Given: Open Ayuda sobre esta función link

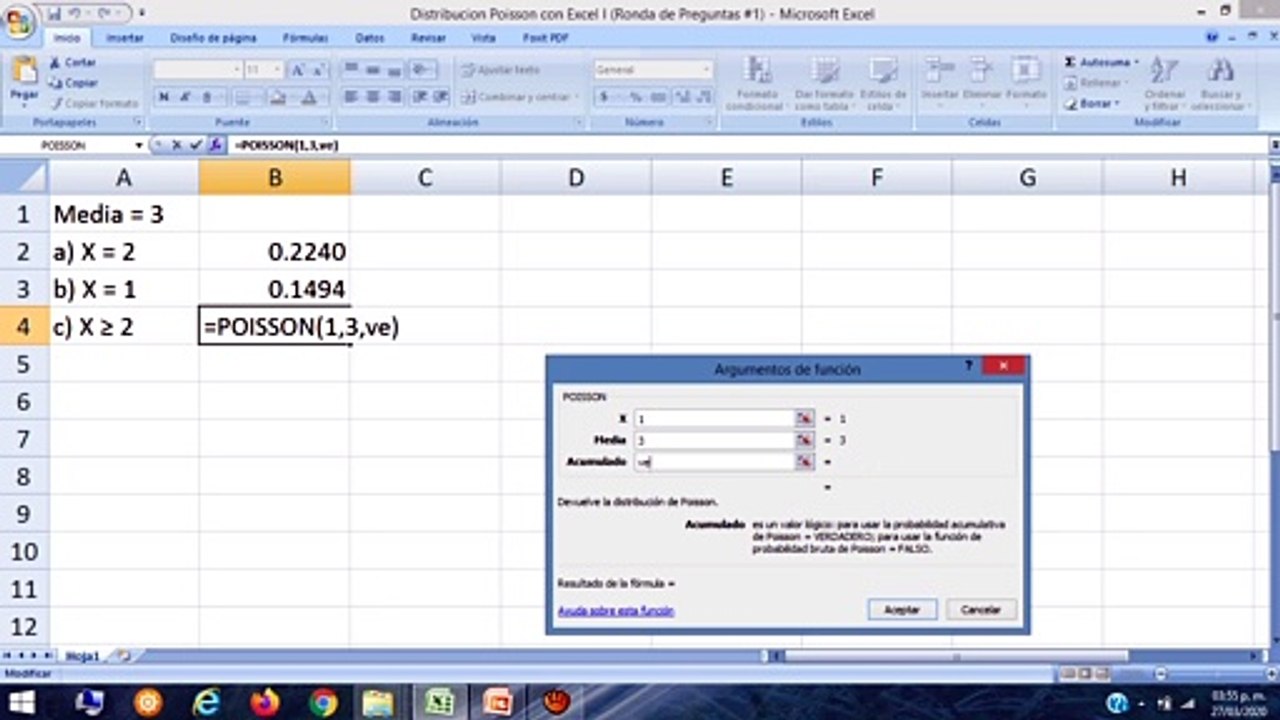Looking at the screenshot, I should (x=615, y=611).
